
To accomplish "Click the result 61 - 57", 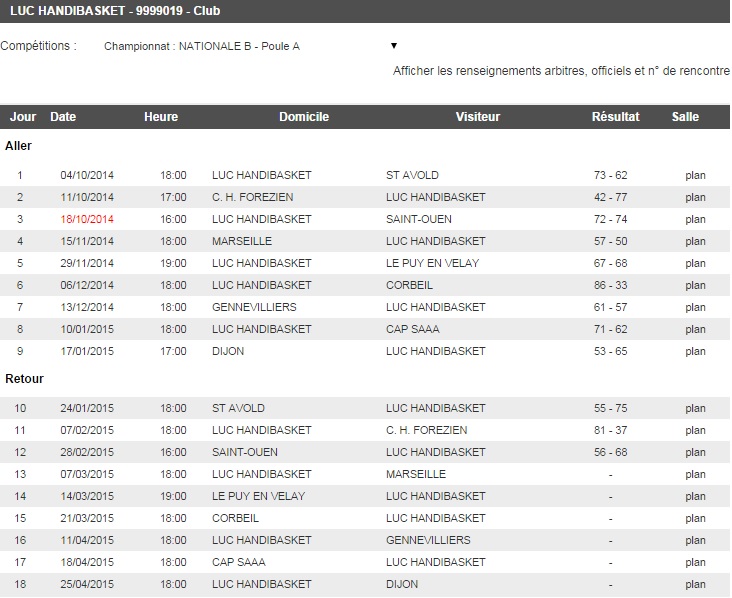I will pyautogui.click(x=610, y=307).
